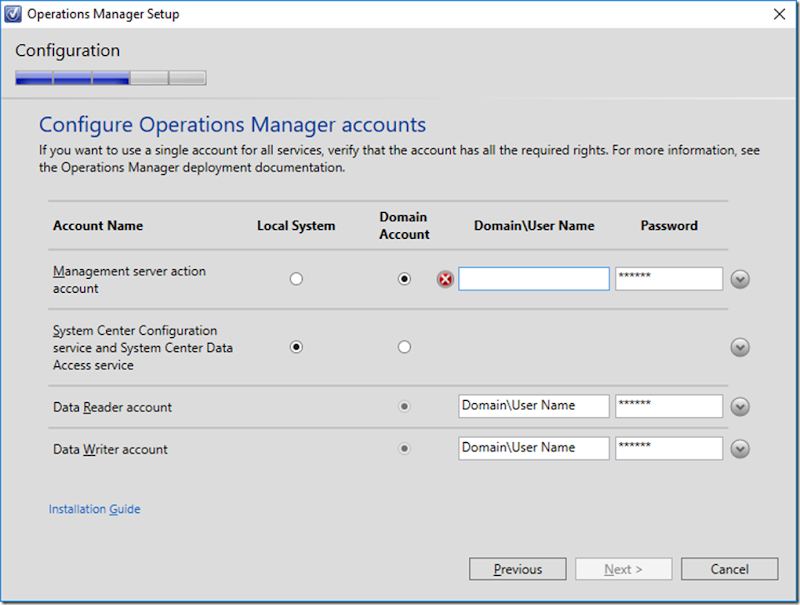Click the 'Password' column header
This screenshot has width=800, height=605.
point(669,225)
